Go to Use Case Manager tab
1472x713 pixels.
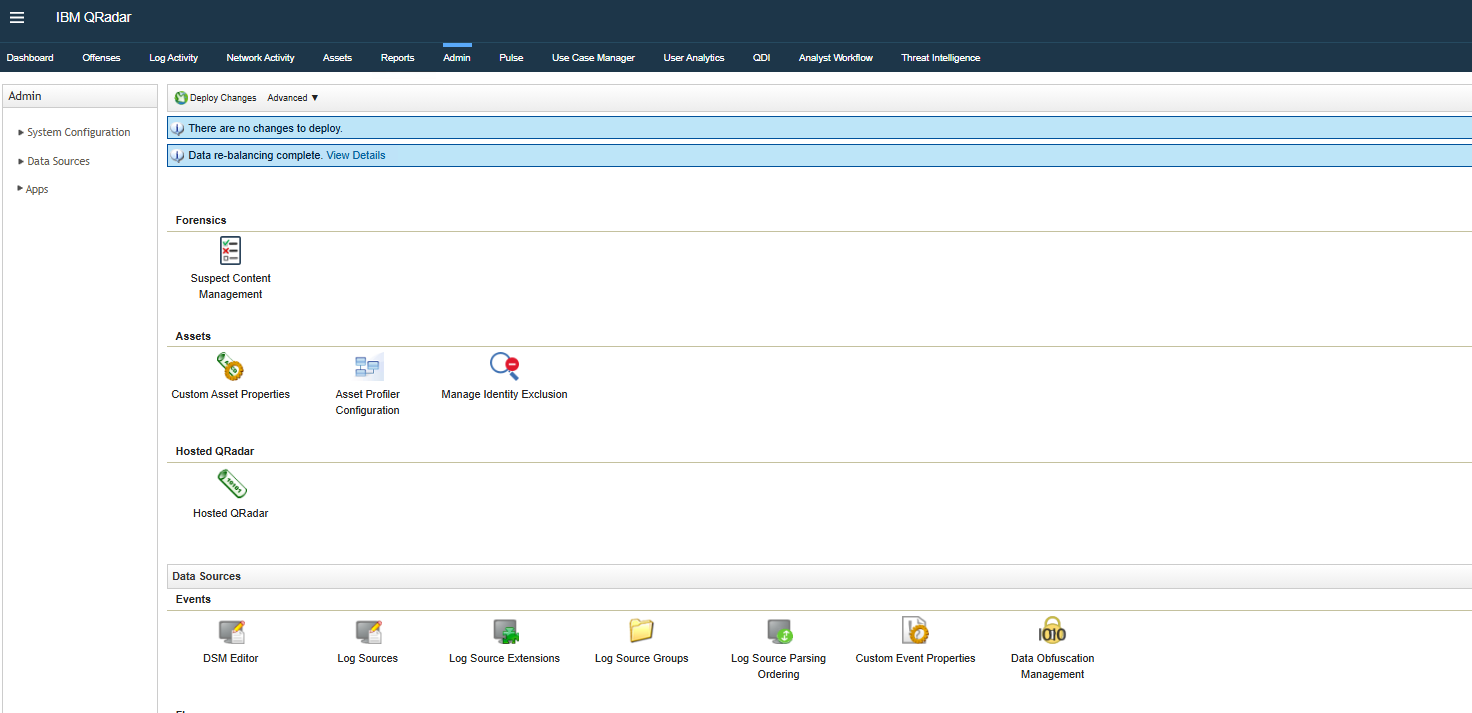pos(593,58)
